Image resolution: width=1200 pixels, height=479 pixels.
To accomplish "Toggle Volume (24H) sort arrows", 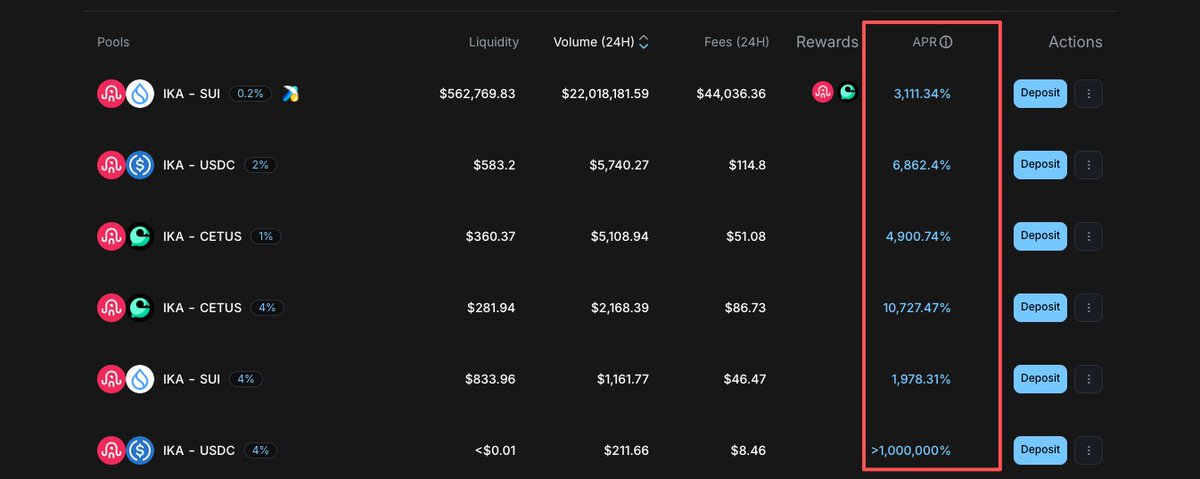I will tap(644, 42).
